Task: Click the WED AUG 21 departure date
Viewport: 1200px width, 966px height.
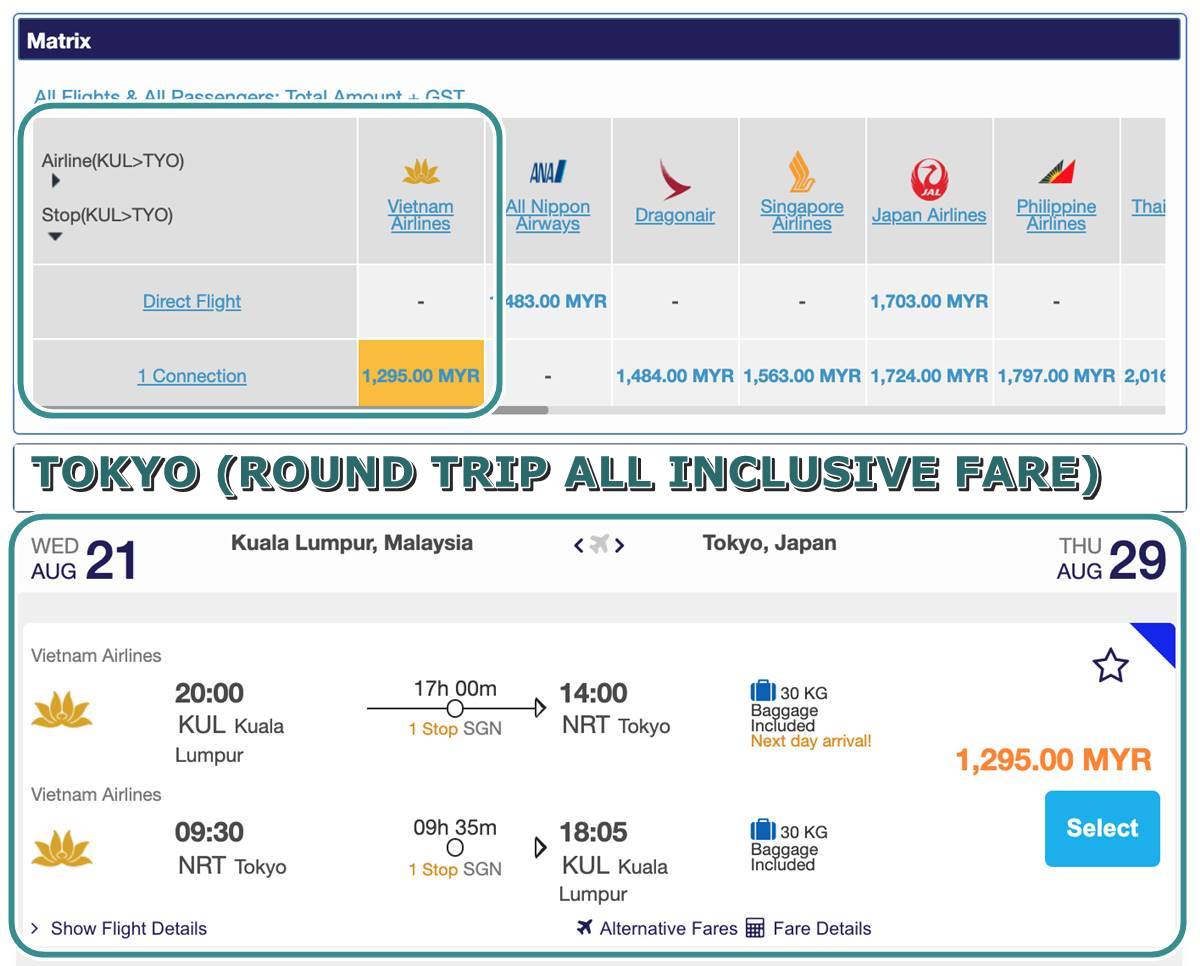Action: (84, 559)
